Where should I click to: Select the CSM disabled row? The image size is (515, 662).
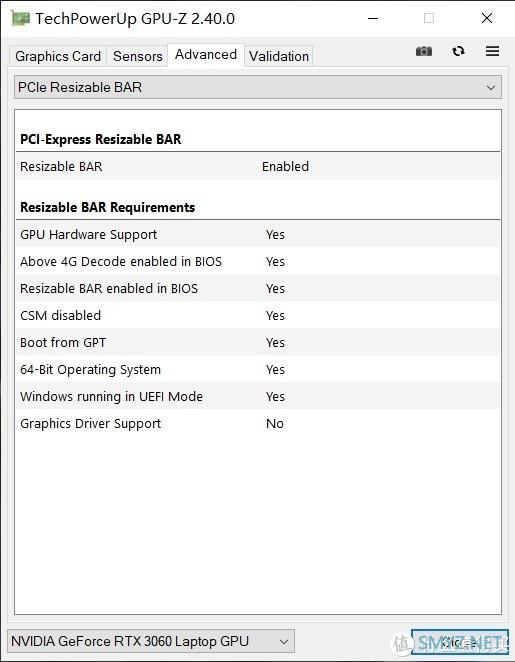click(x=258, y=315)
